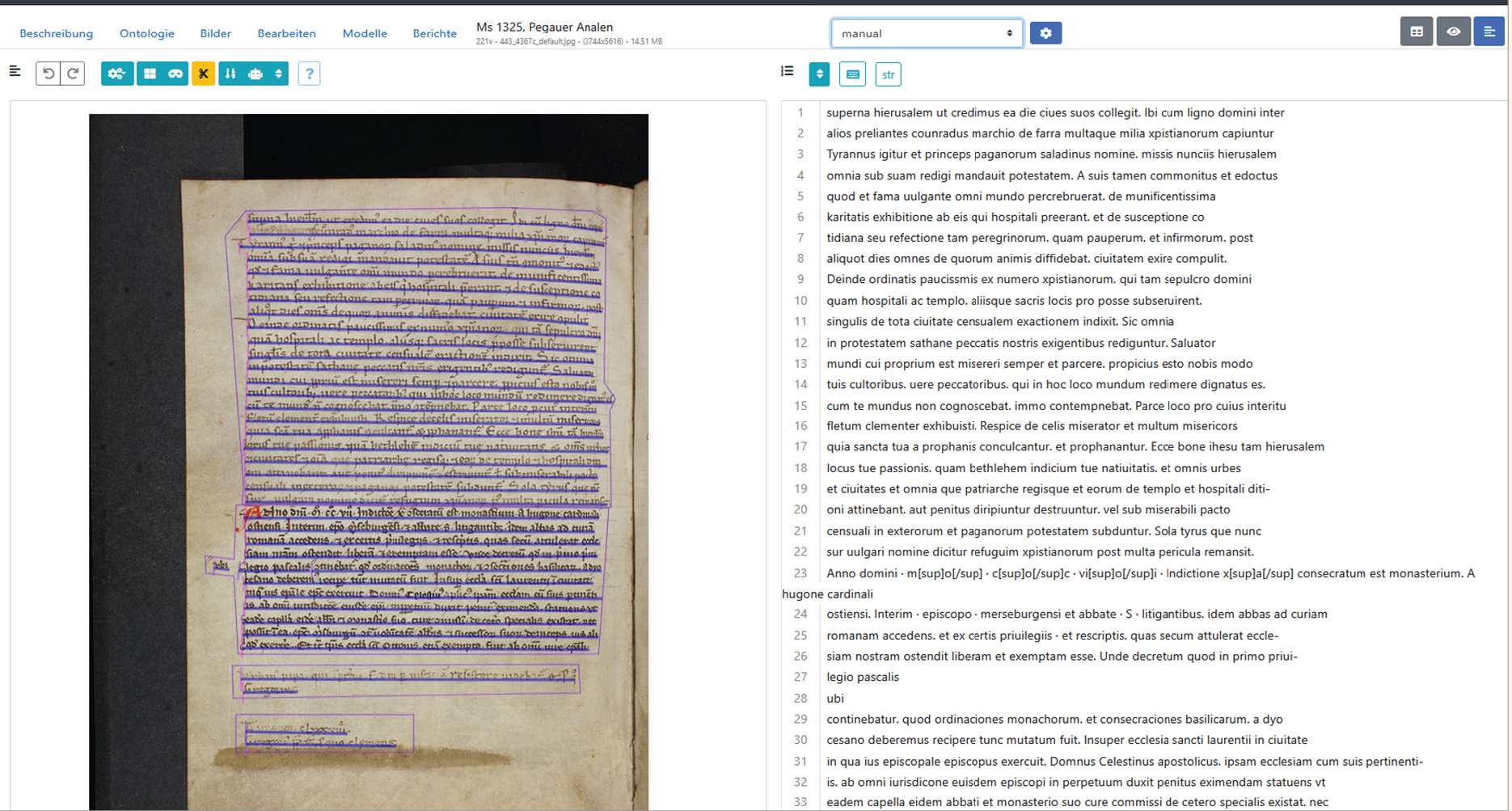Select line 10 'quam hospitali ac templo'
The height and width of the screenshot is (811, 1512).
click(x=1014, y=301)
